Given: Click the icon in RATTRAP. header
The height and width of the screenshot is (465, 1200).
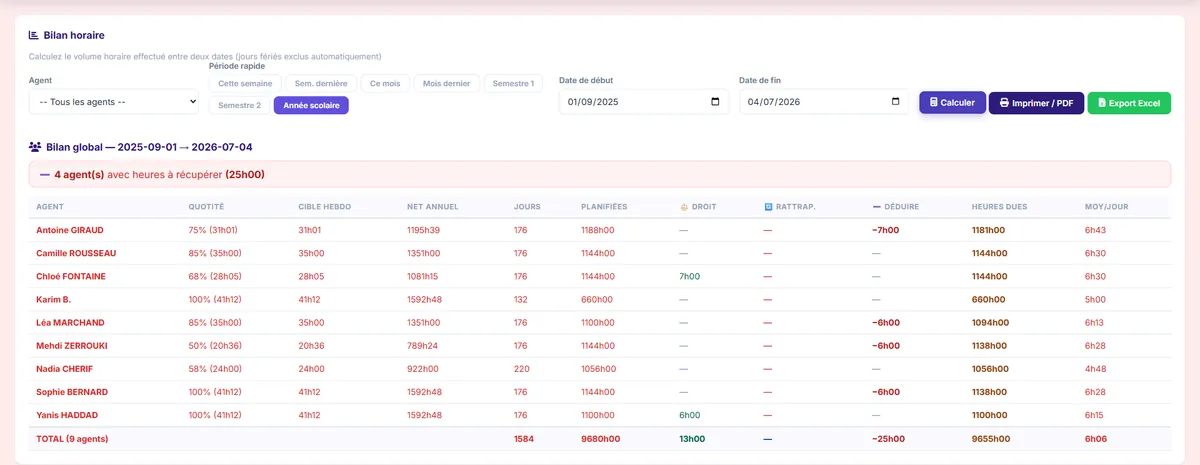Looking at the screenshot, I should click(768, 207).
